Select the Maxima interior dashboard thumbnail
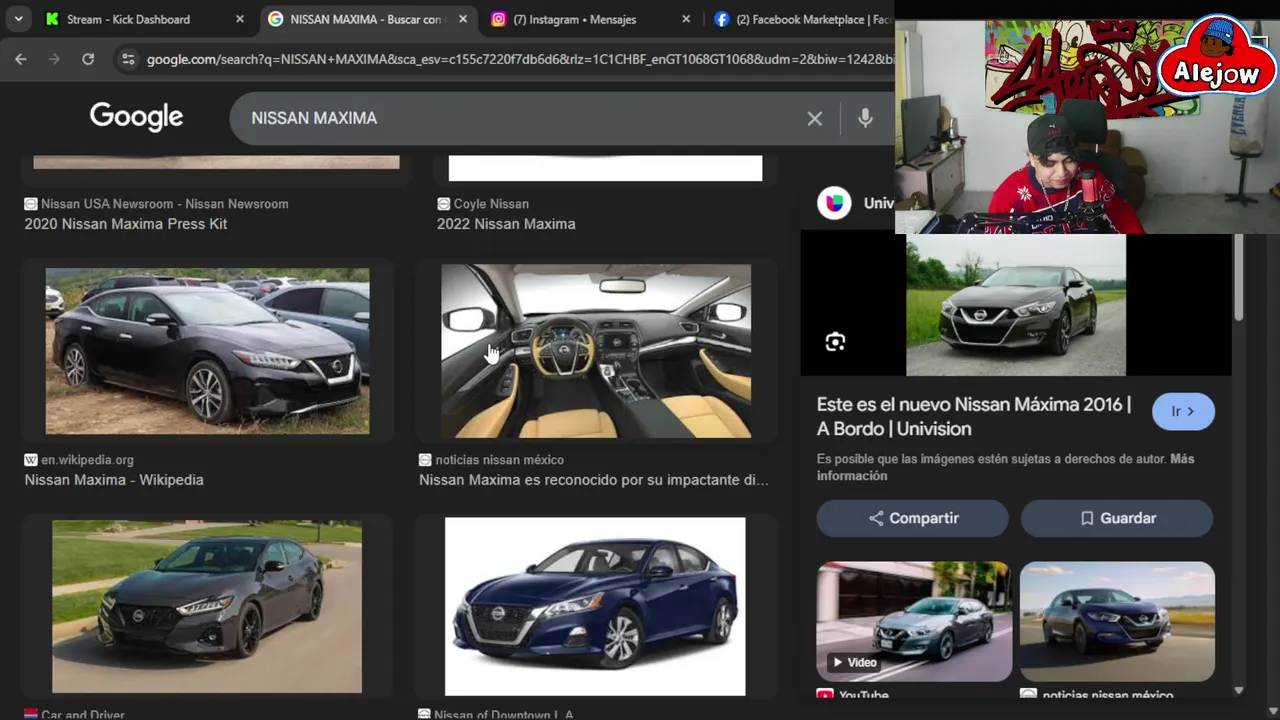This screenshot has width=1280, height=720. [596, 351]
